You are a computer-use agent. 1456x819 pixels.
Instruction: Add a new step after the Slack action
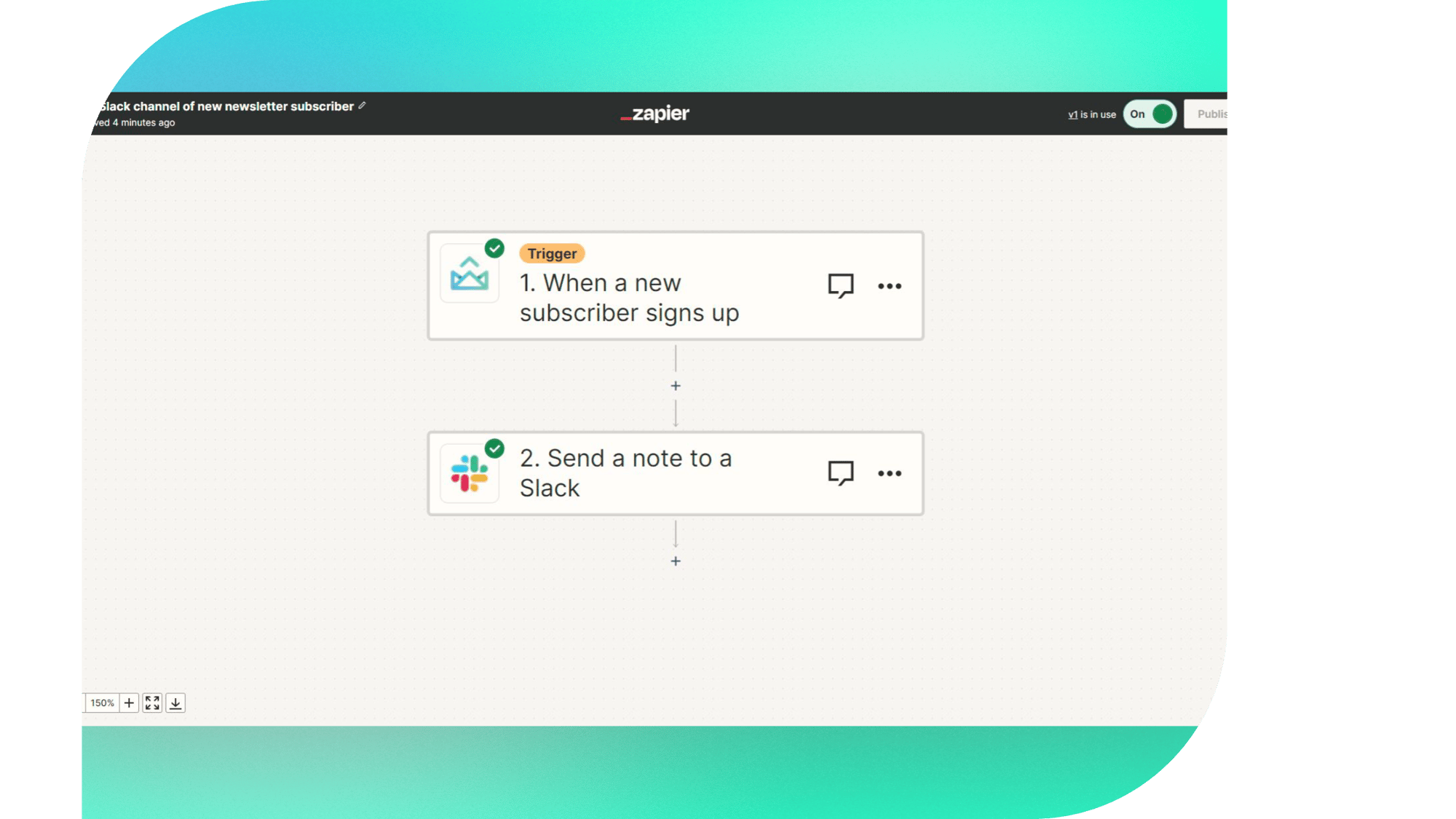click(x=676, y=561)
